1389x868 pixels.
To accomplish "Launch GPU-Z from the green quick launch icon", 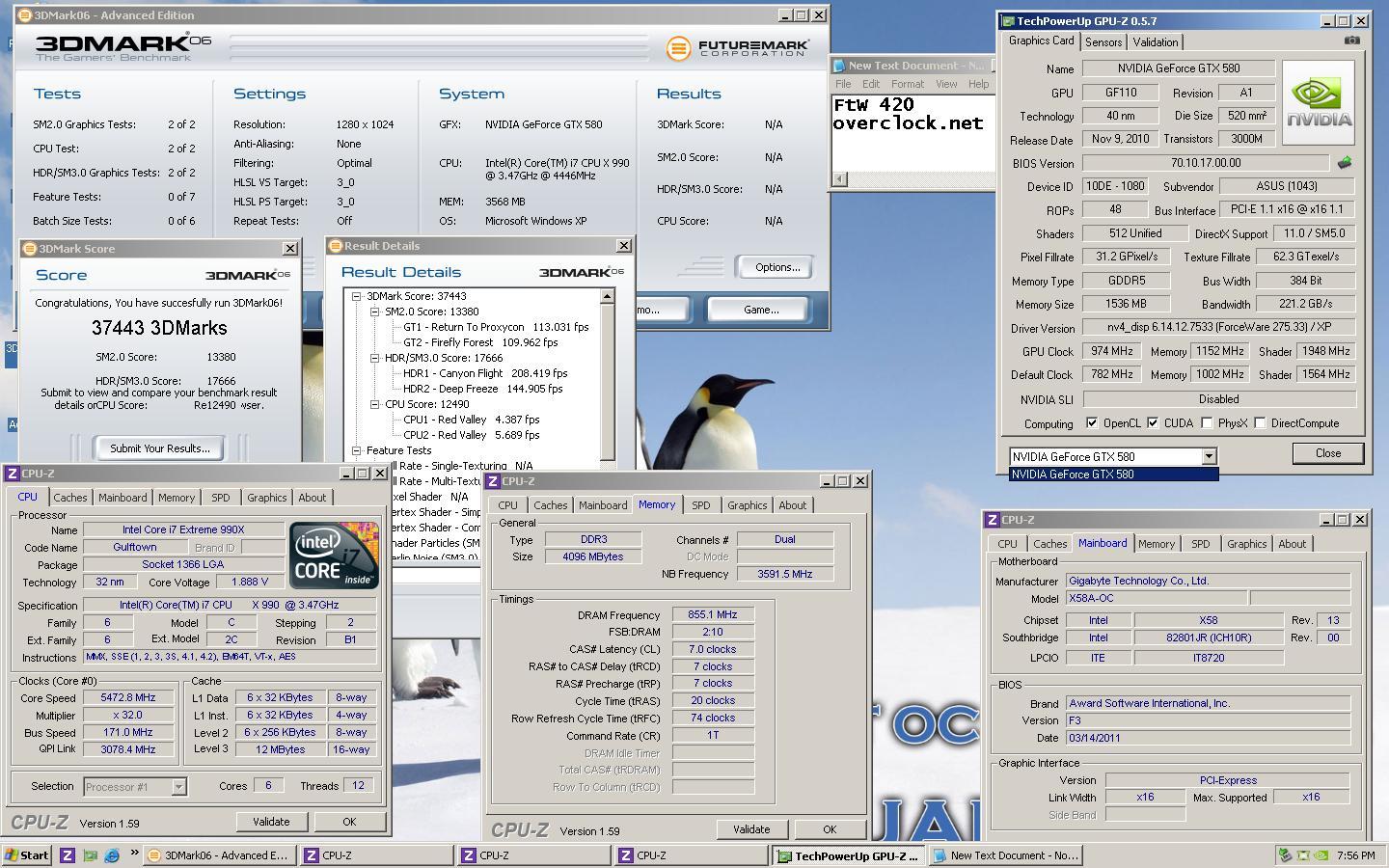I will tap(90, 855).
